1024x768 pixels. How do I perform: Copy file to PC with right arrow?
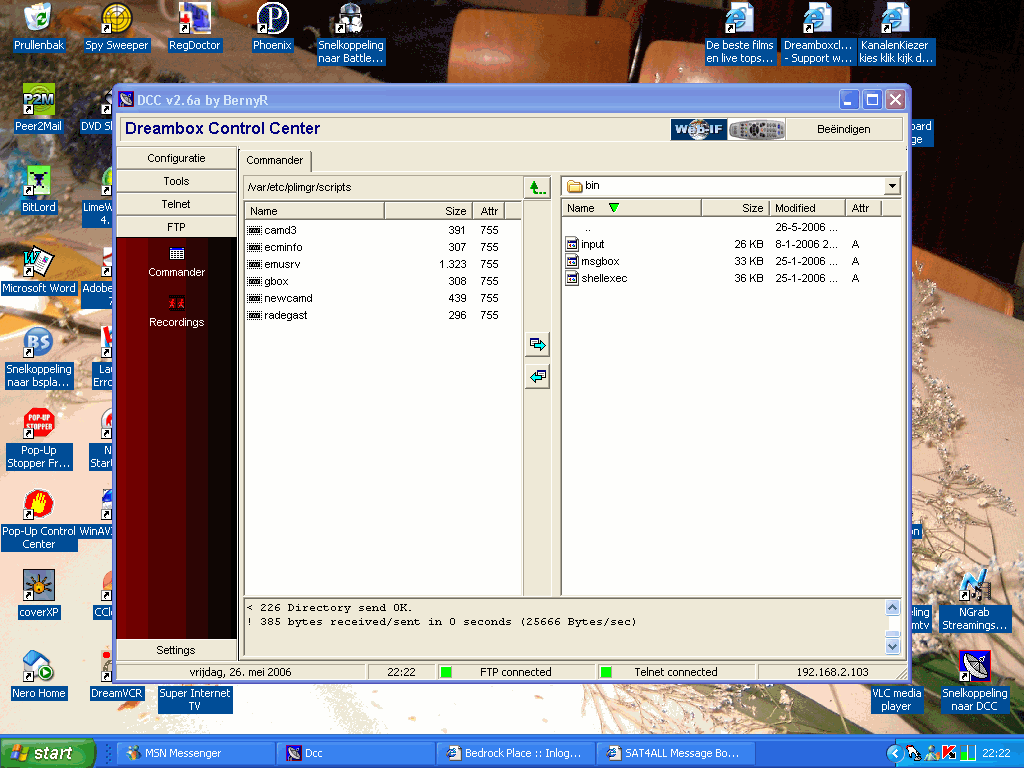(537, 344)
